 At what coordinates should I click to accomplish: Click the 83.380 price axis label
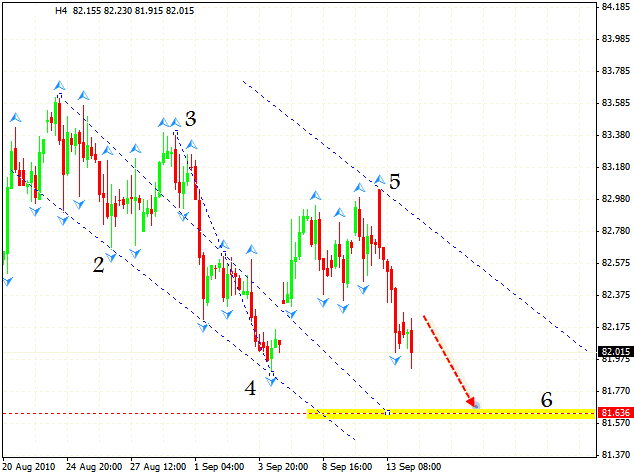tap(616, 135)
